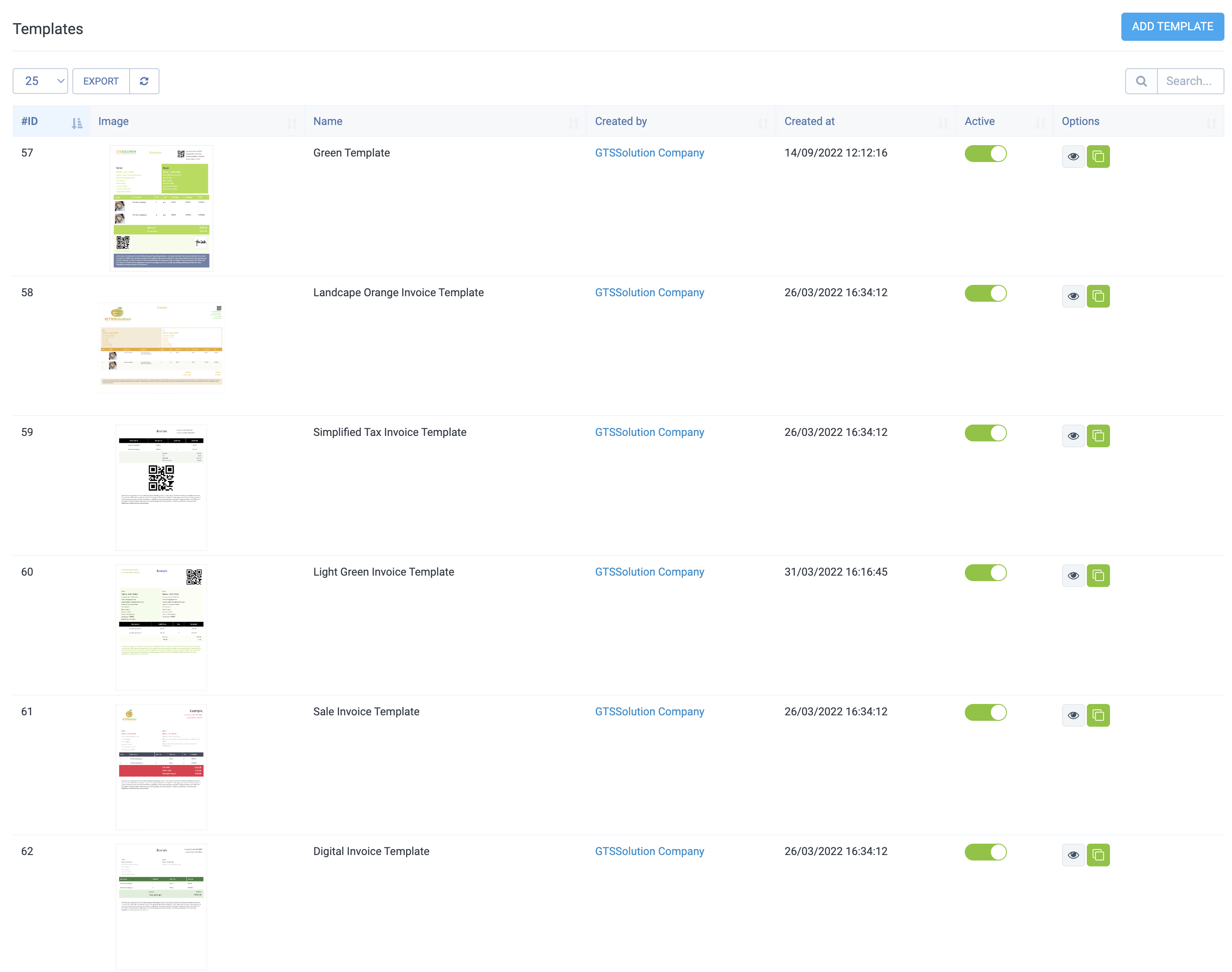Click the Landcape Orange template thumbnail
This screenshot has height=972, width=1232.
pos(162,347)
